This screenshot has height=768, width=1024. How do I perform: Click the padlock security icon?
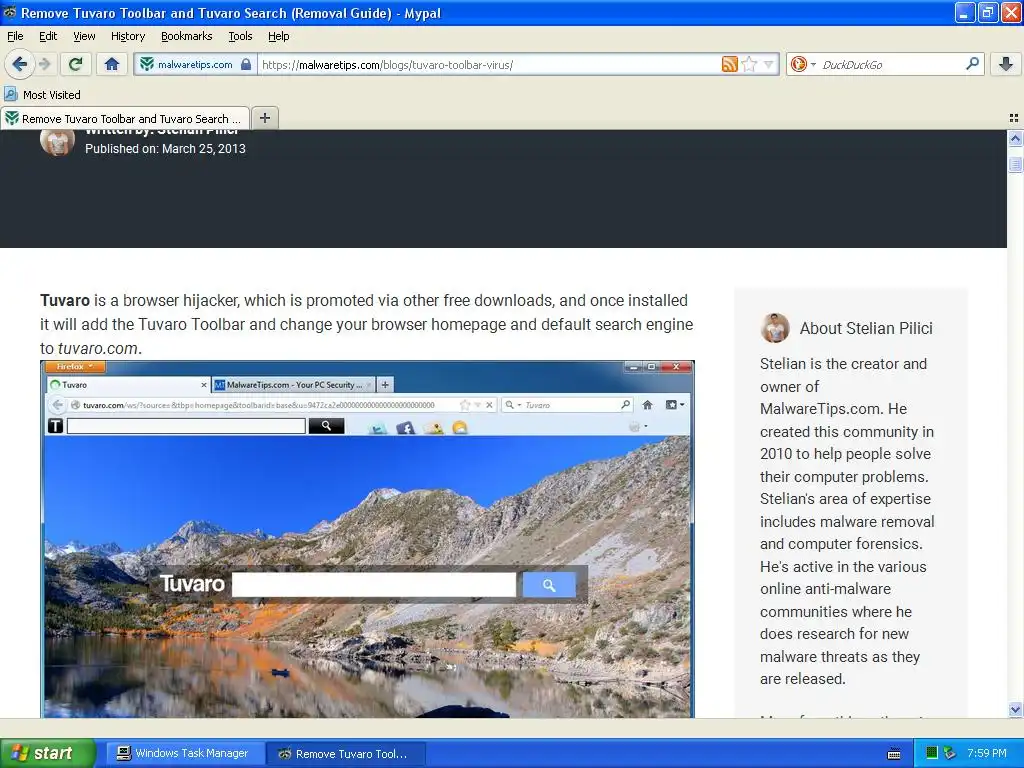pos(246,65)
